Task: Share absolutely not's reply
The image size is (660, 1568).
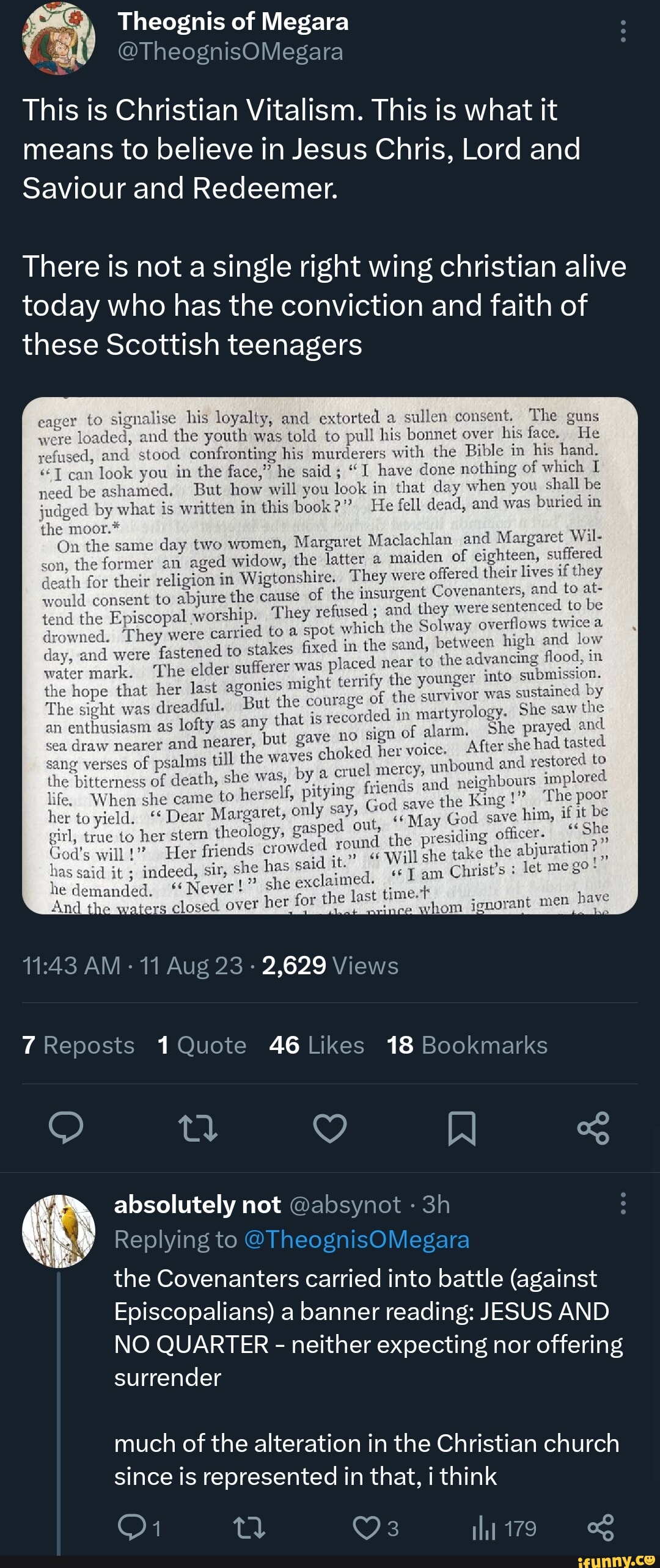Action: pos(600,1528)
